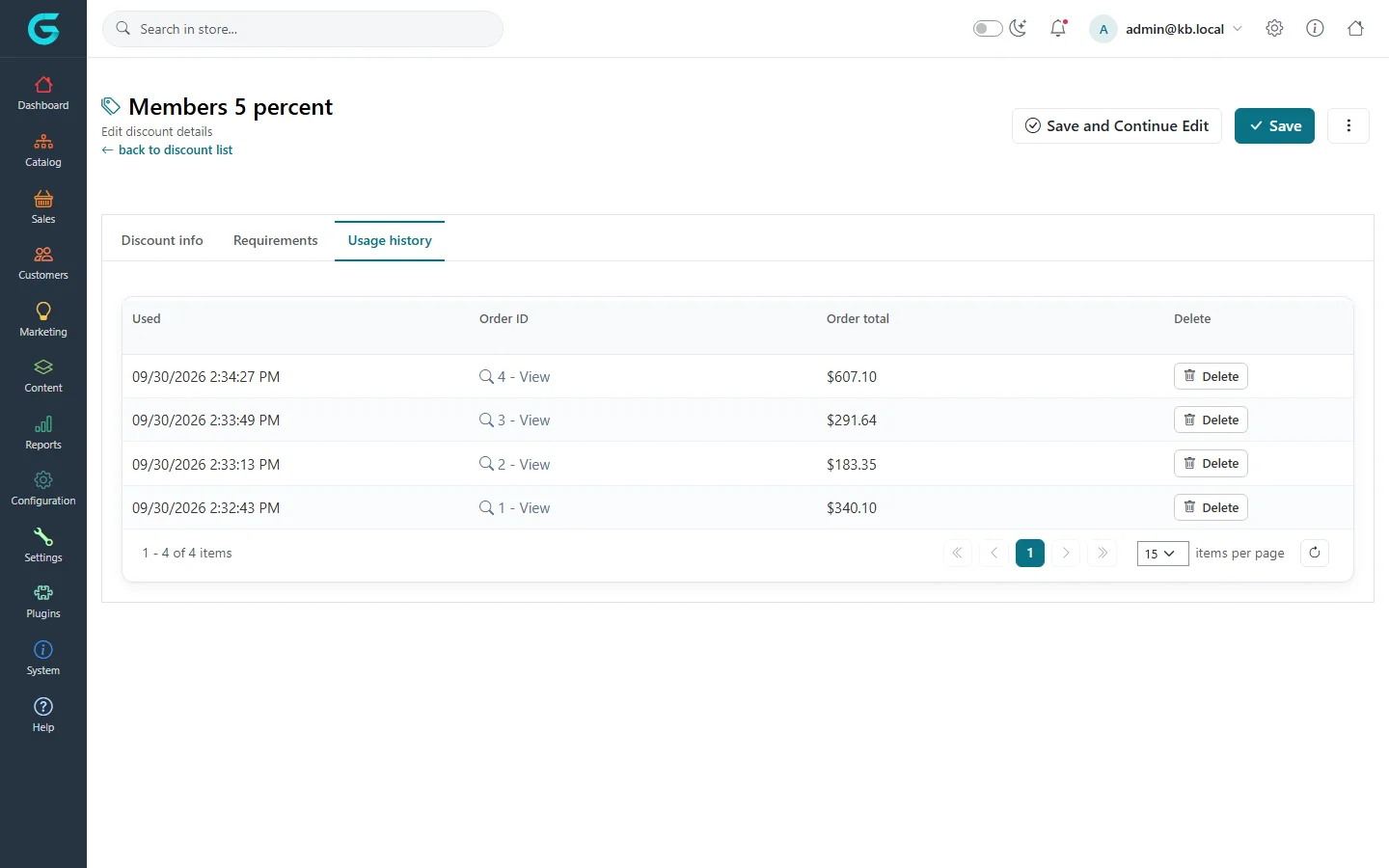This screenshot has height=868, width=1389.
Task: Click the Save button
Action: click(1274, 126)
